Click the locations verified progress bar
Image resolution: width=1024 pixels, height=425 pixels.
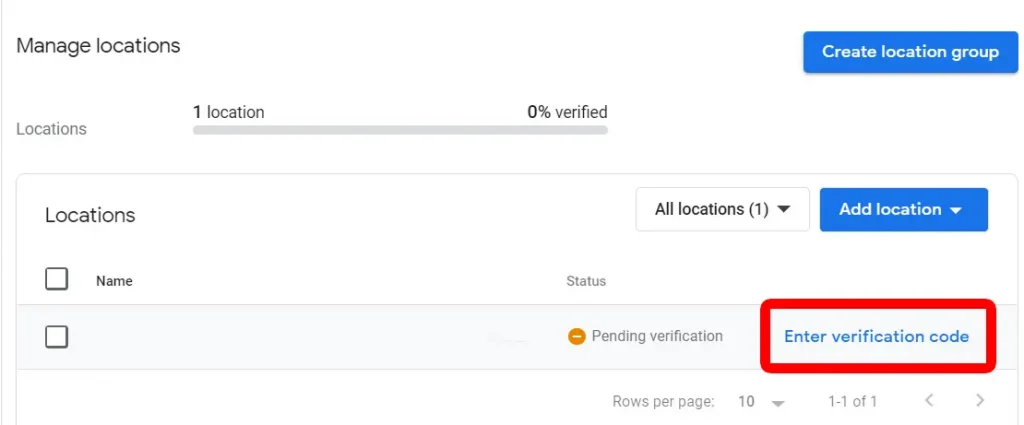400,130
